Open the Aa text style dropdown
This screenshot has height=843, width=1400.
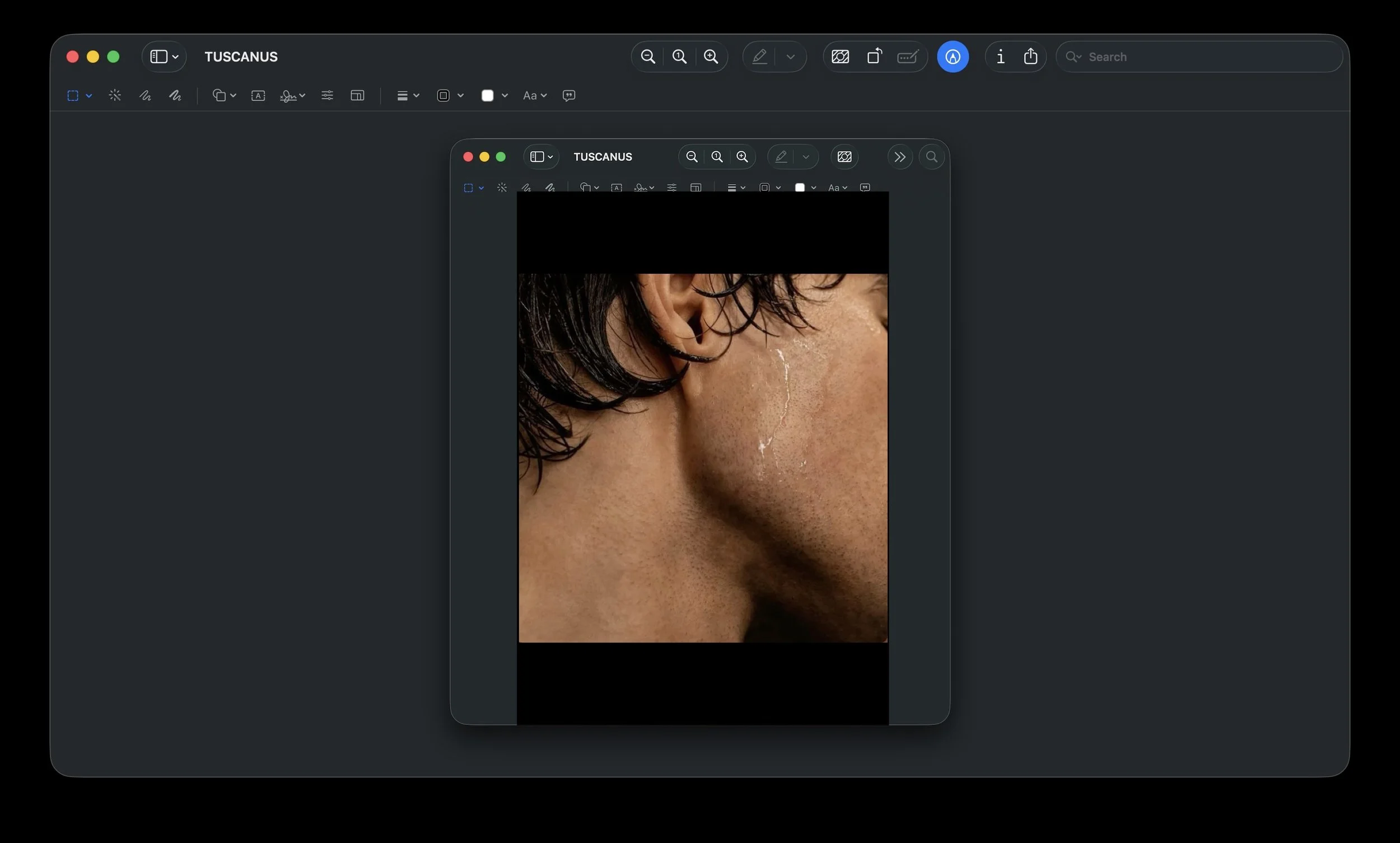[534, 95]
